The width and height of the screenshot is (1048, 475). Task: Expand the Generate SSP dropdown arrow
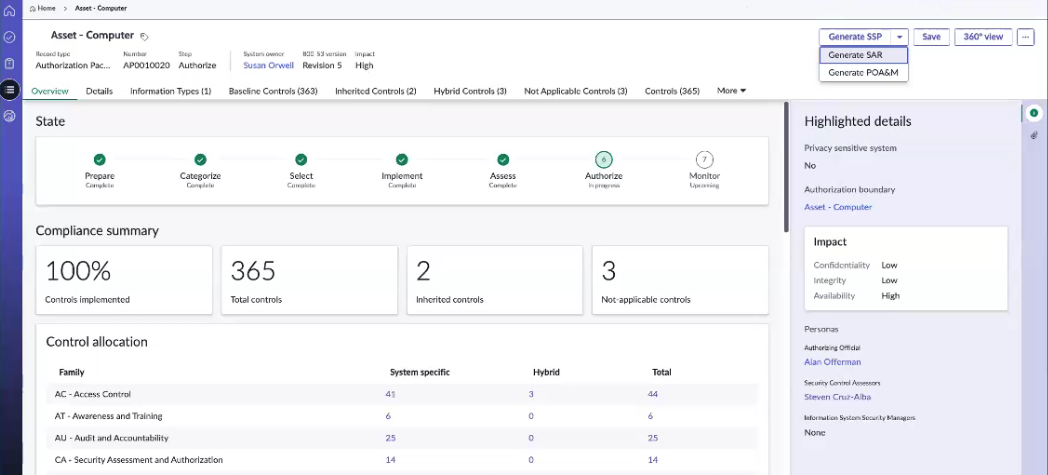(900, 37)
